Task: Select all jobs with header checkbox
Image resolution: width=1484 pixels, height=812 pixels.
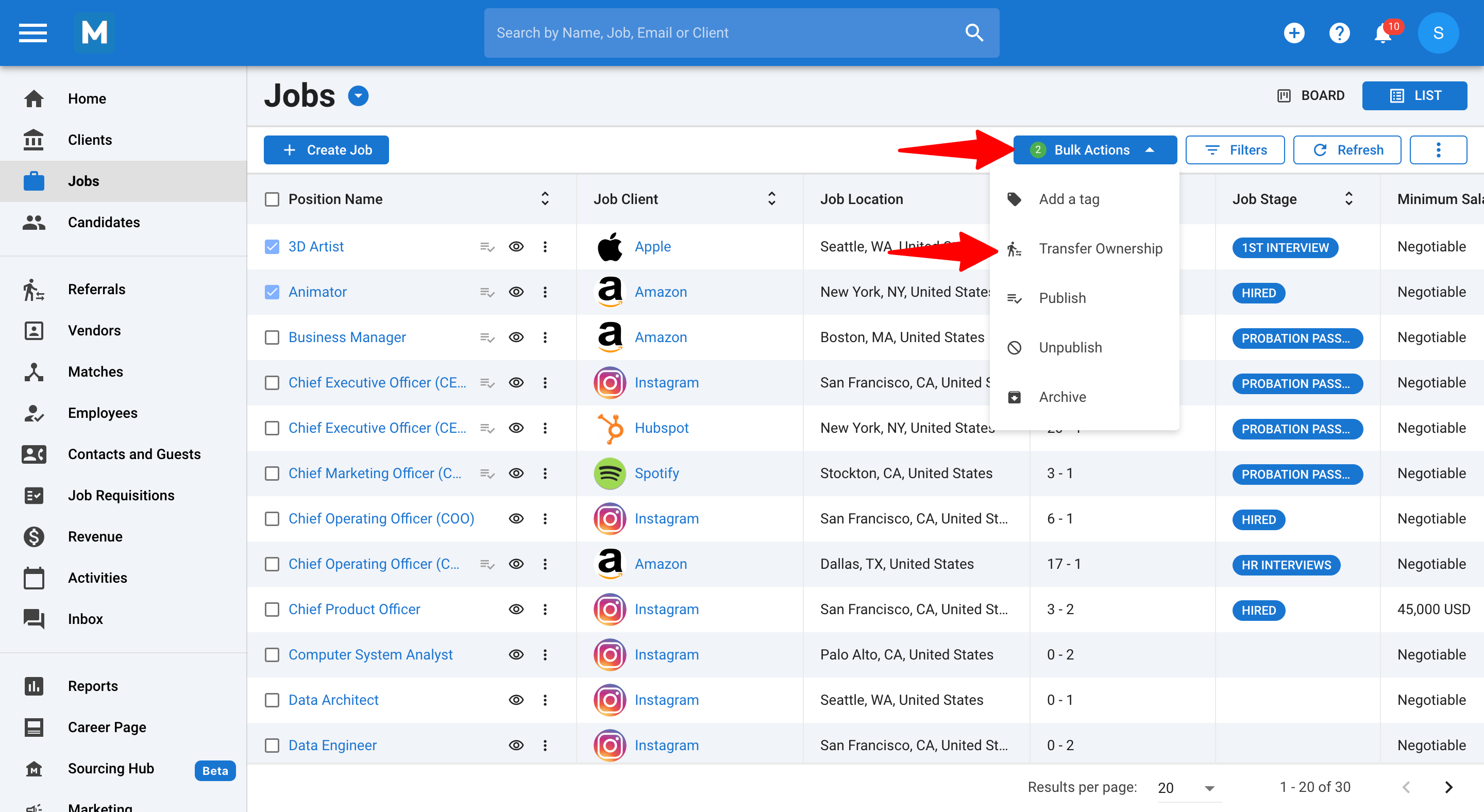Action: (272, 199)
